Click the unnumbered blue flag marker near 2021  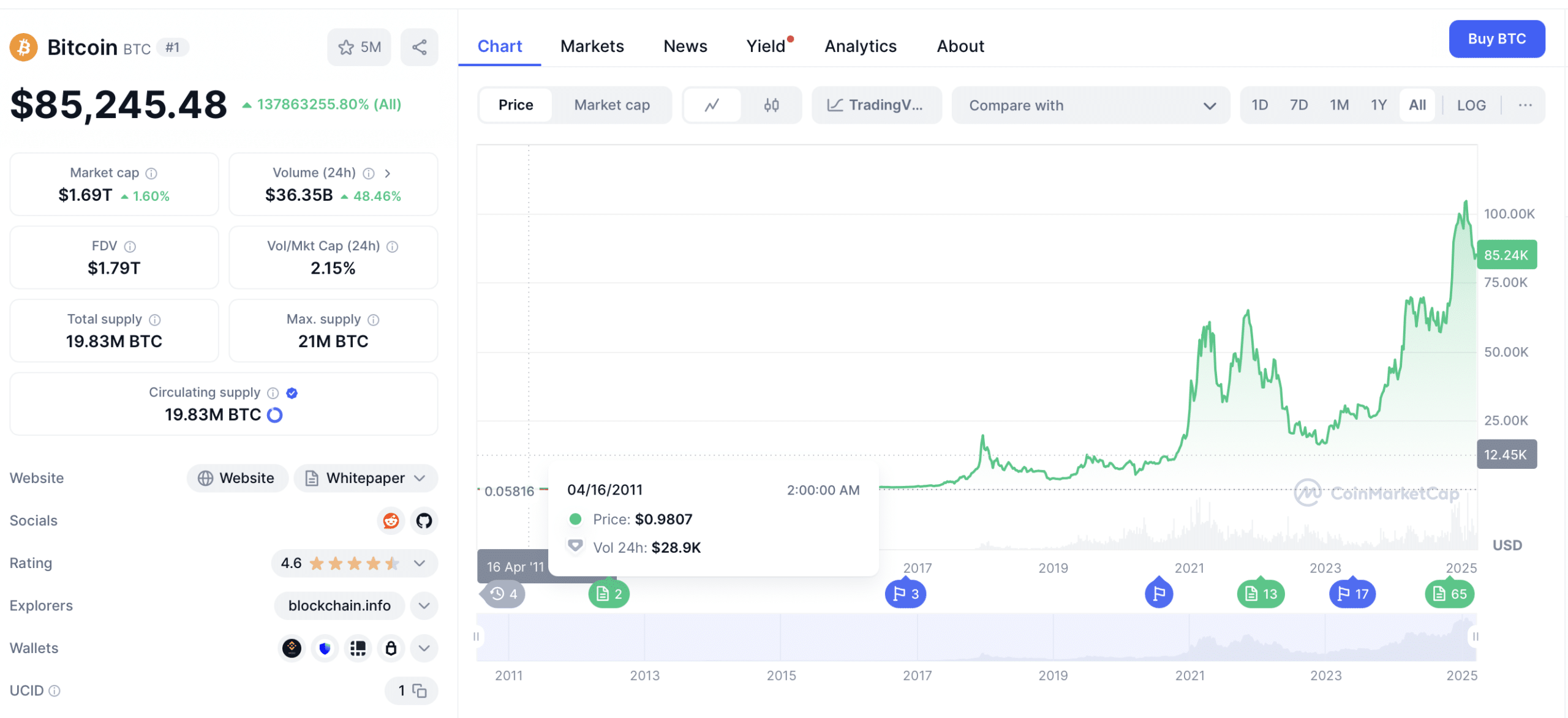click(1159, 593)
